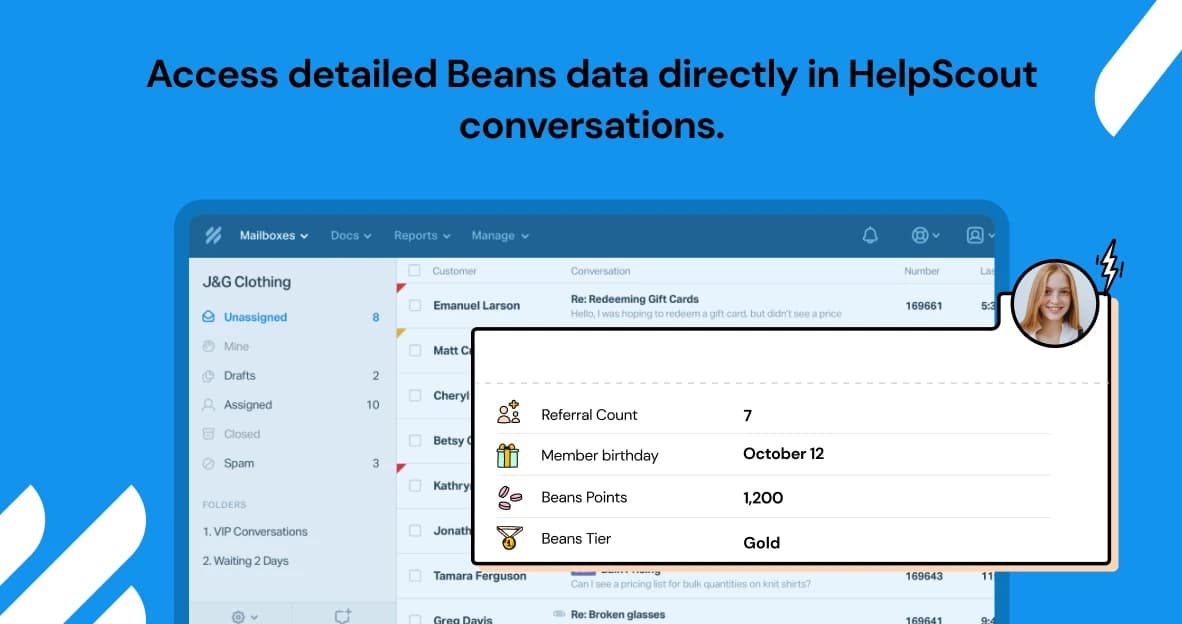Click the new conversation icon in sidebar footer

(x=343, y=616)
